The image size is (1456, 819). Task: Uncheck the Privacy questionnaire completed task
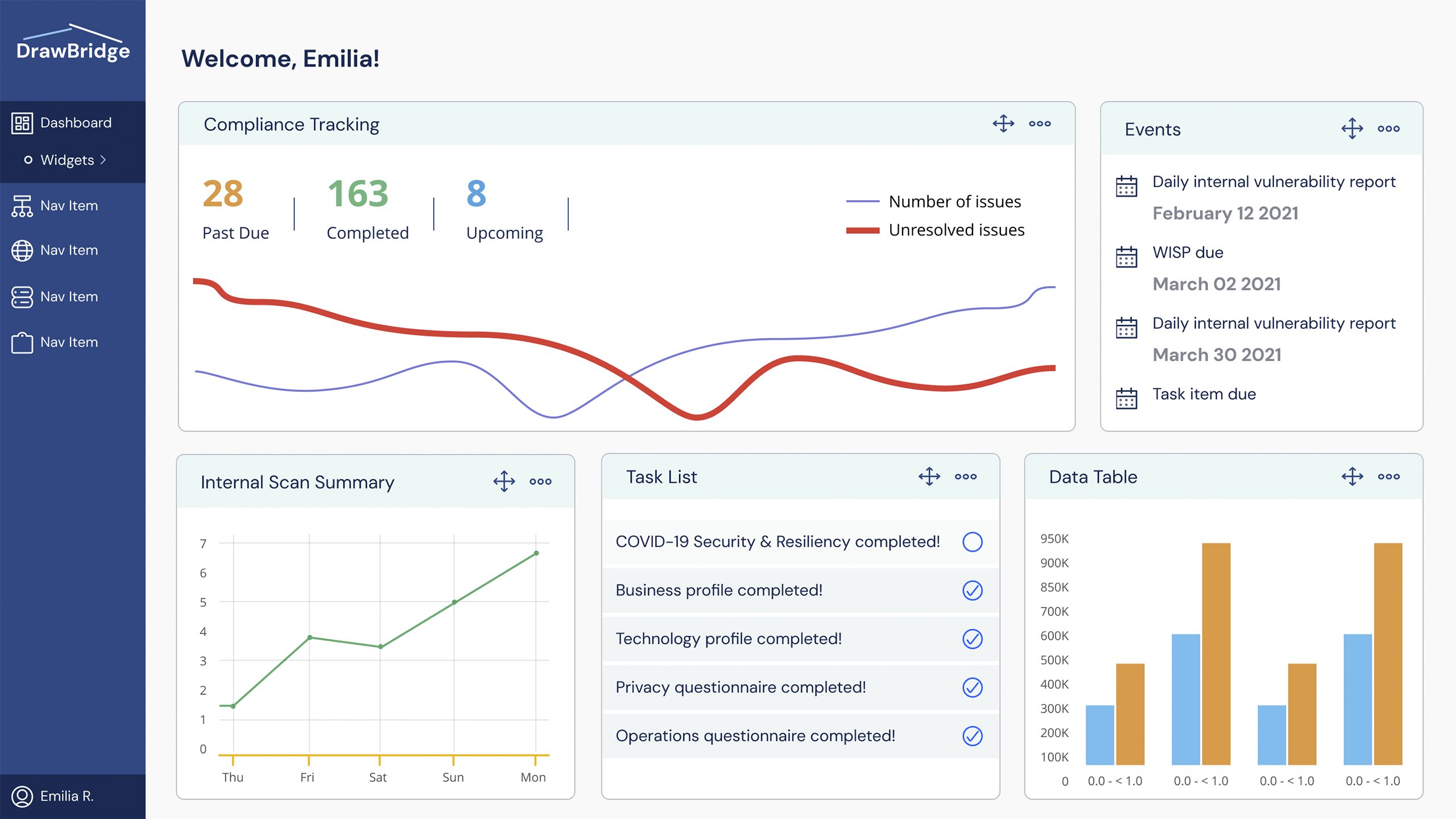tap(973, 688)
